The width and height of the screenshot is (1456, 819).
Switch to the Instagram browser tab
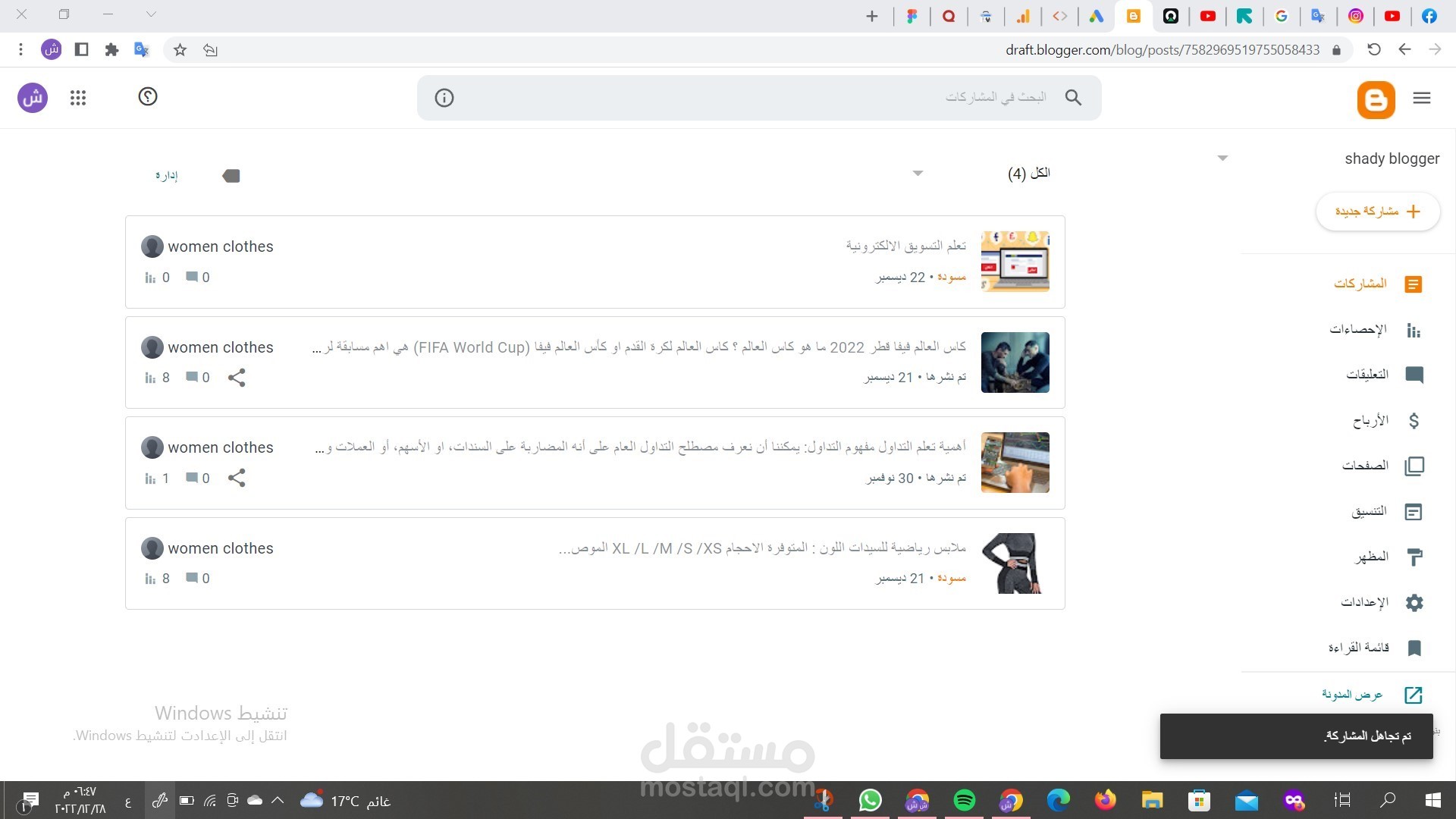tap(1356, 16)
